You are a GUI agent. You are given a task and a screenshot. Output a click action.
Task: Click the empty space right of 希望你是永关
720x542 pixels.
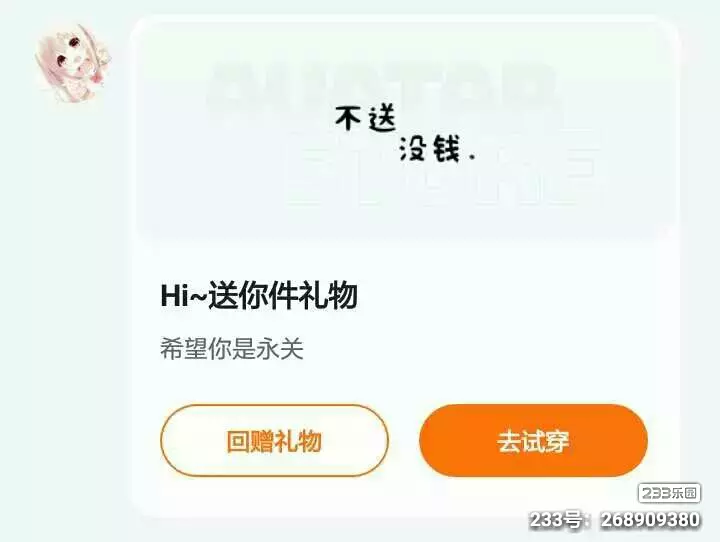(x=482, y=349)
